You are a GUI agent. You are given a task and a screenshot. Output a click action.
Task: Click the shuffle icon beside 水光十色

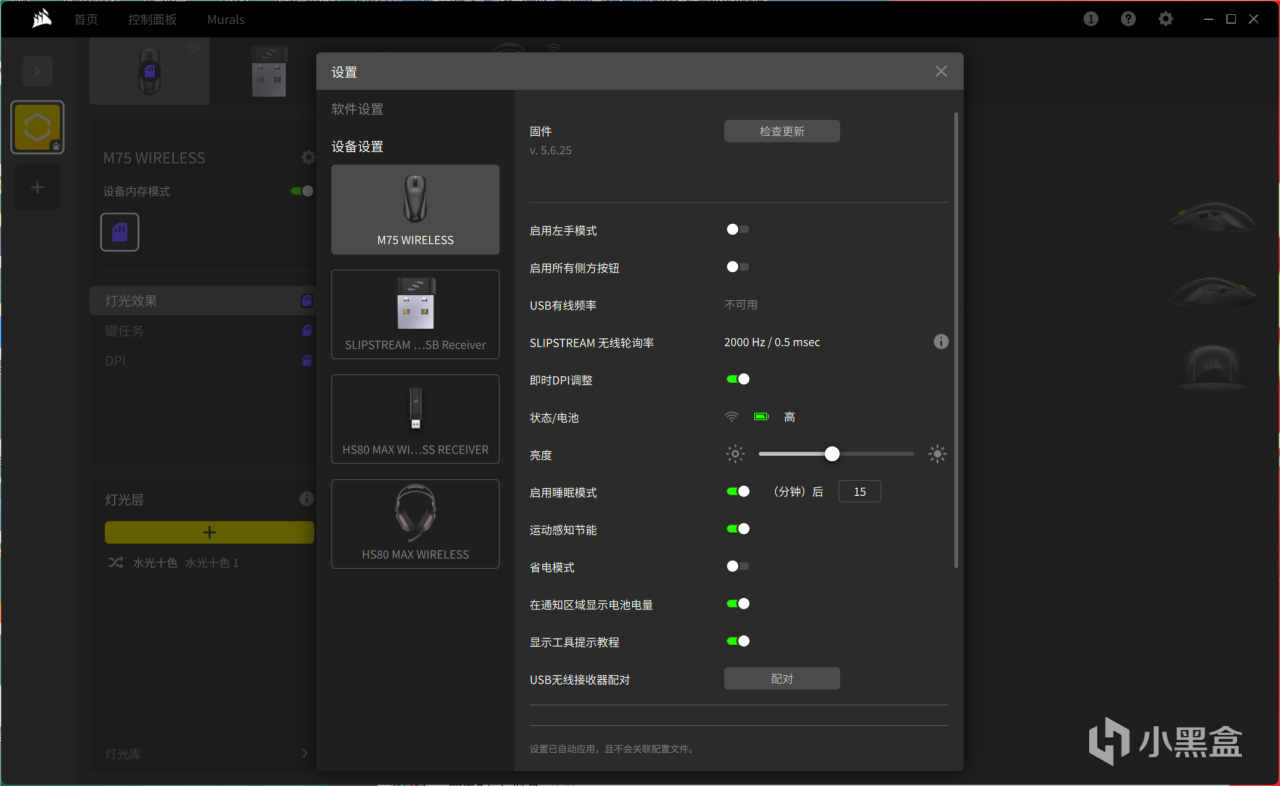(115, 563)
